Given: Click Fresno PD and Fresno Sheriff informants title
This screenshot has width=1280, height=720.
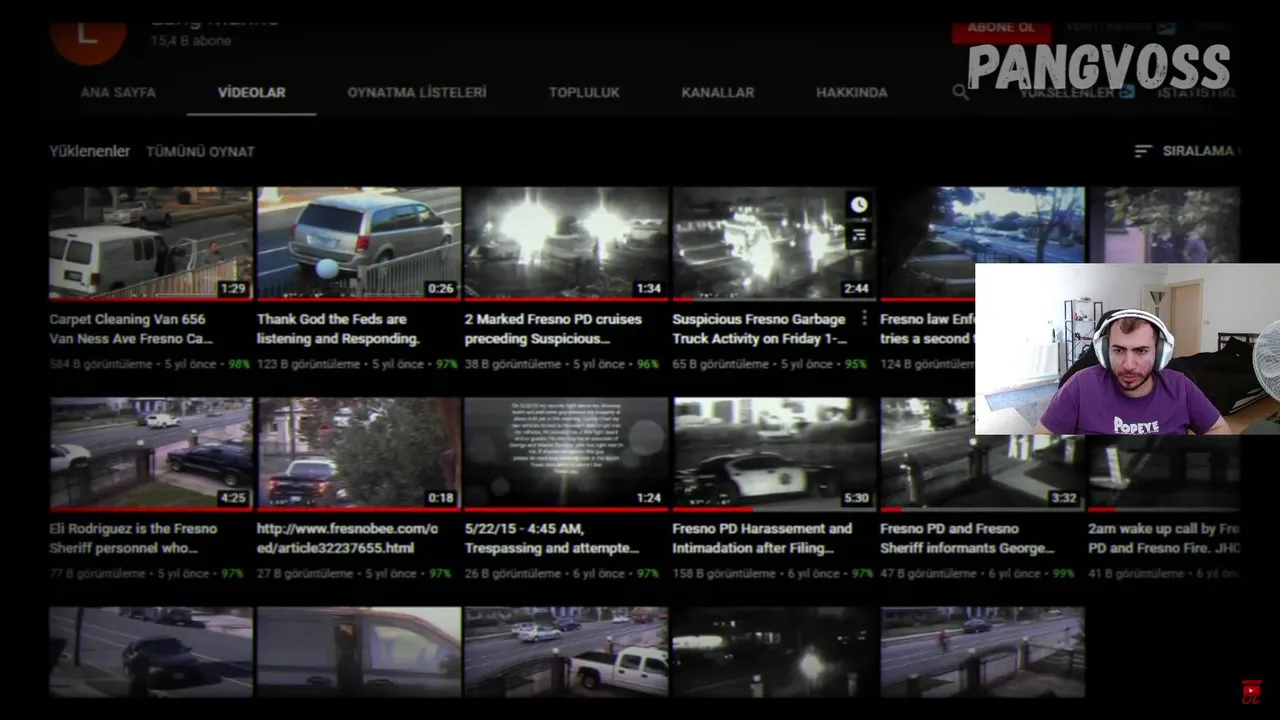Looking at the screenshot, I should pyautogui.click(x=967, y=538).
